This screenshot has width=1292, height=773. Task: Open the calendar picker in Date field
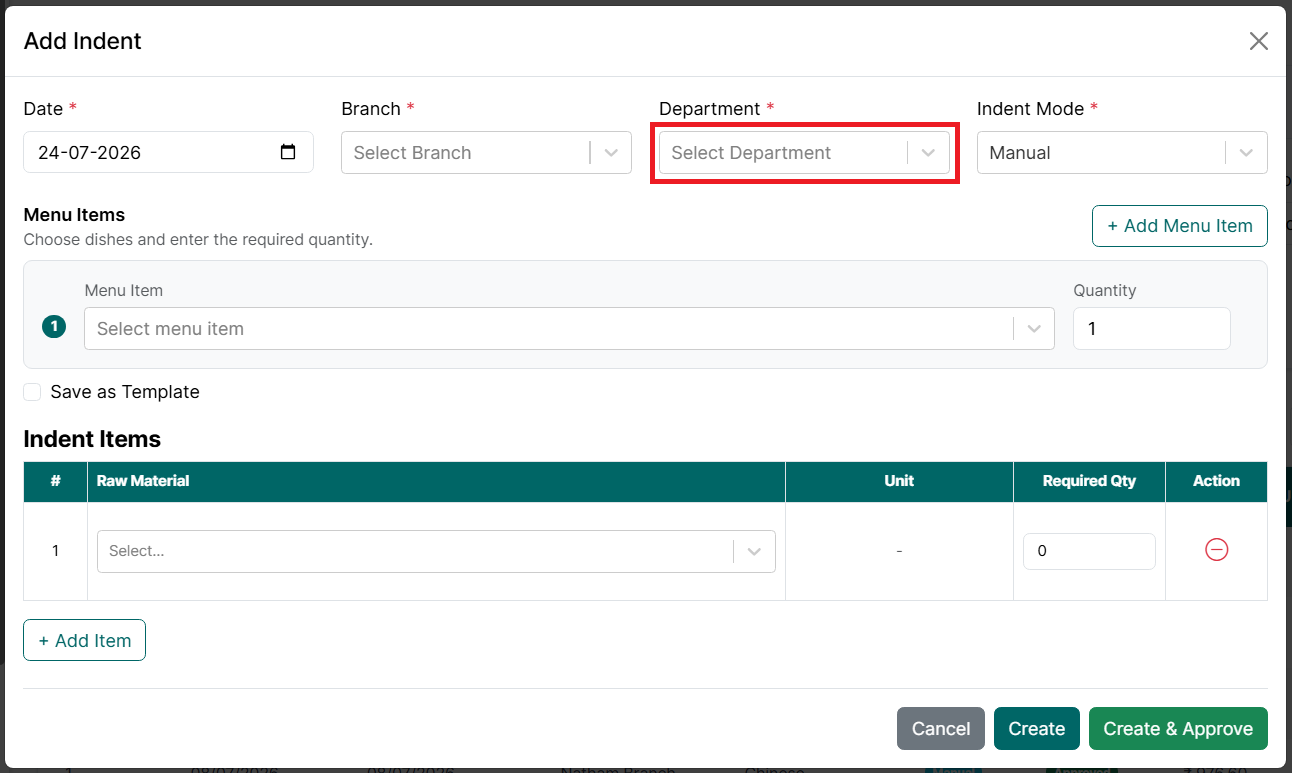coord(288,152)
